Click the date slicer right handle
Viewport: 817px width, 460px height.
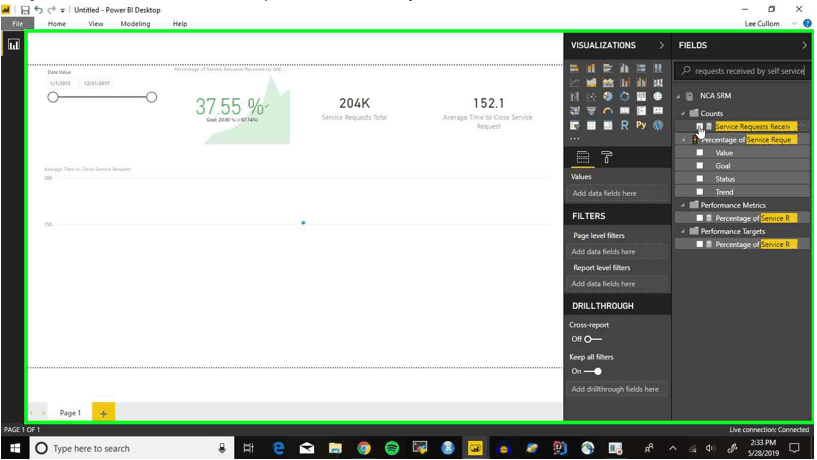coord(151,97)
